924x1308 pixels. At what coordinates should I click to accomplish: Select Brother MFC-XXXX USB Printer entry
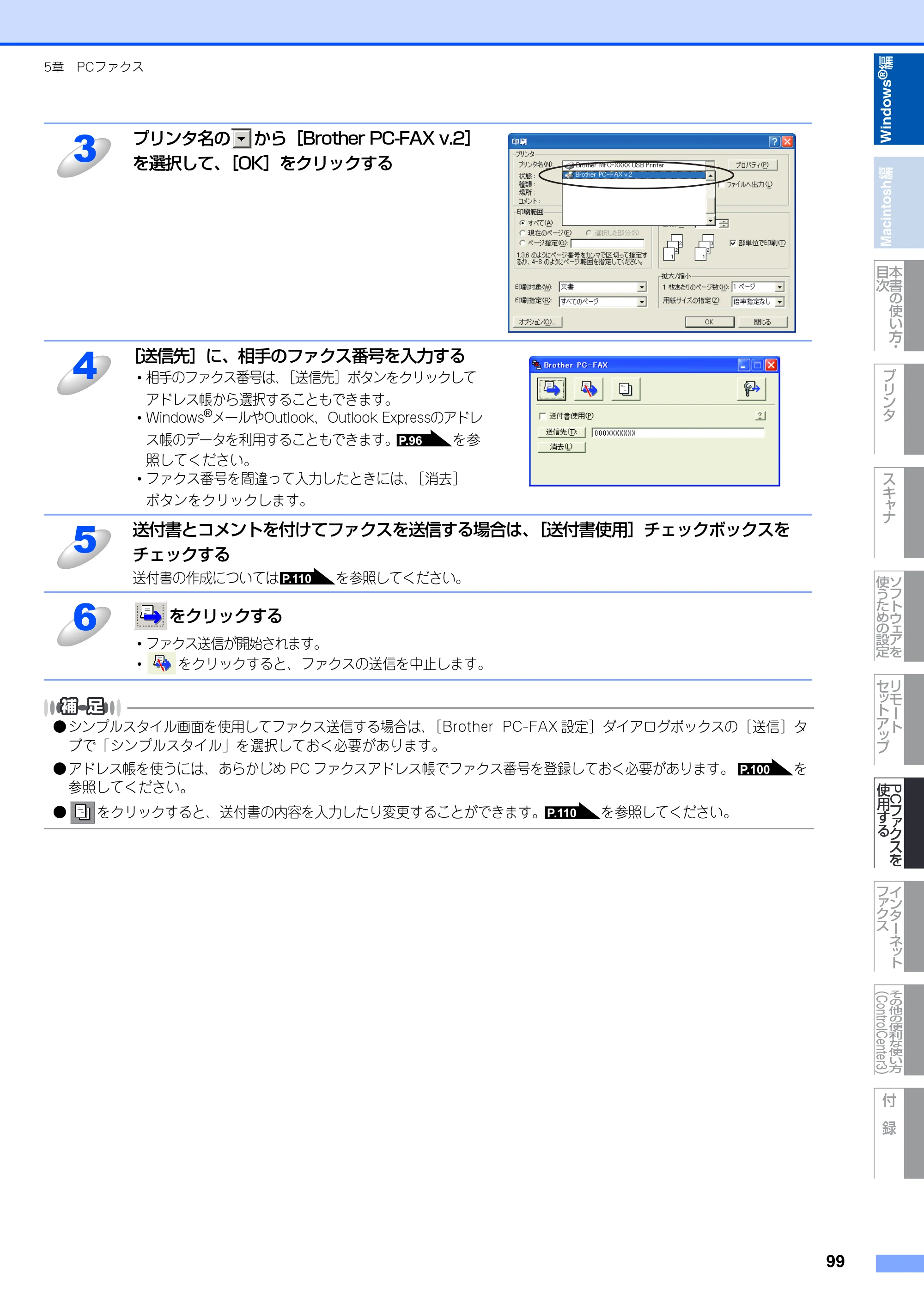634,165
